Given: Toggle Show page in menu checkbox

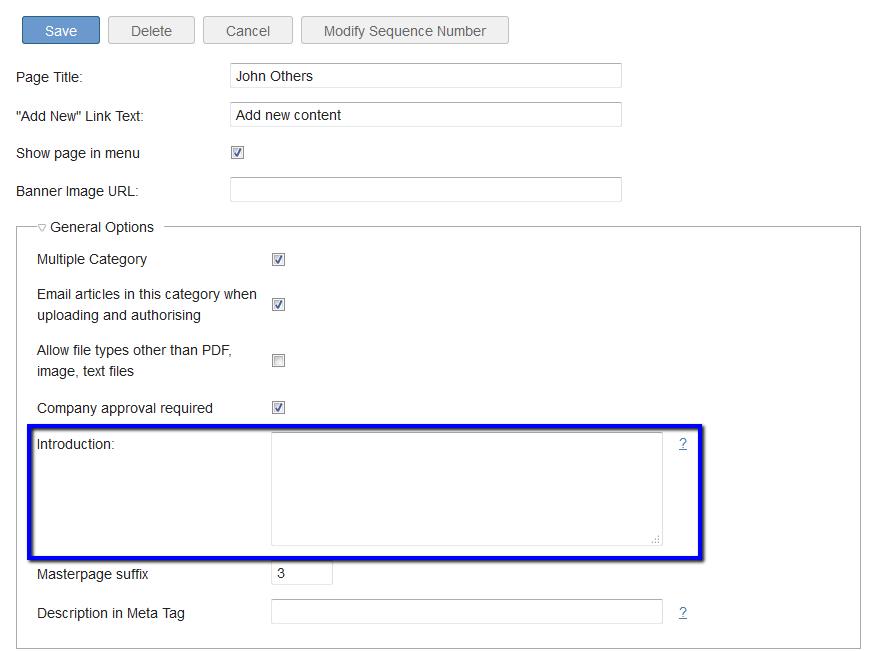Looking at the screenshot, I should click(x=237, y=152).
